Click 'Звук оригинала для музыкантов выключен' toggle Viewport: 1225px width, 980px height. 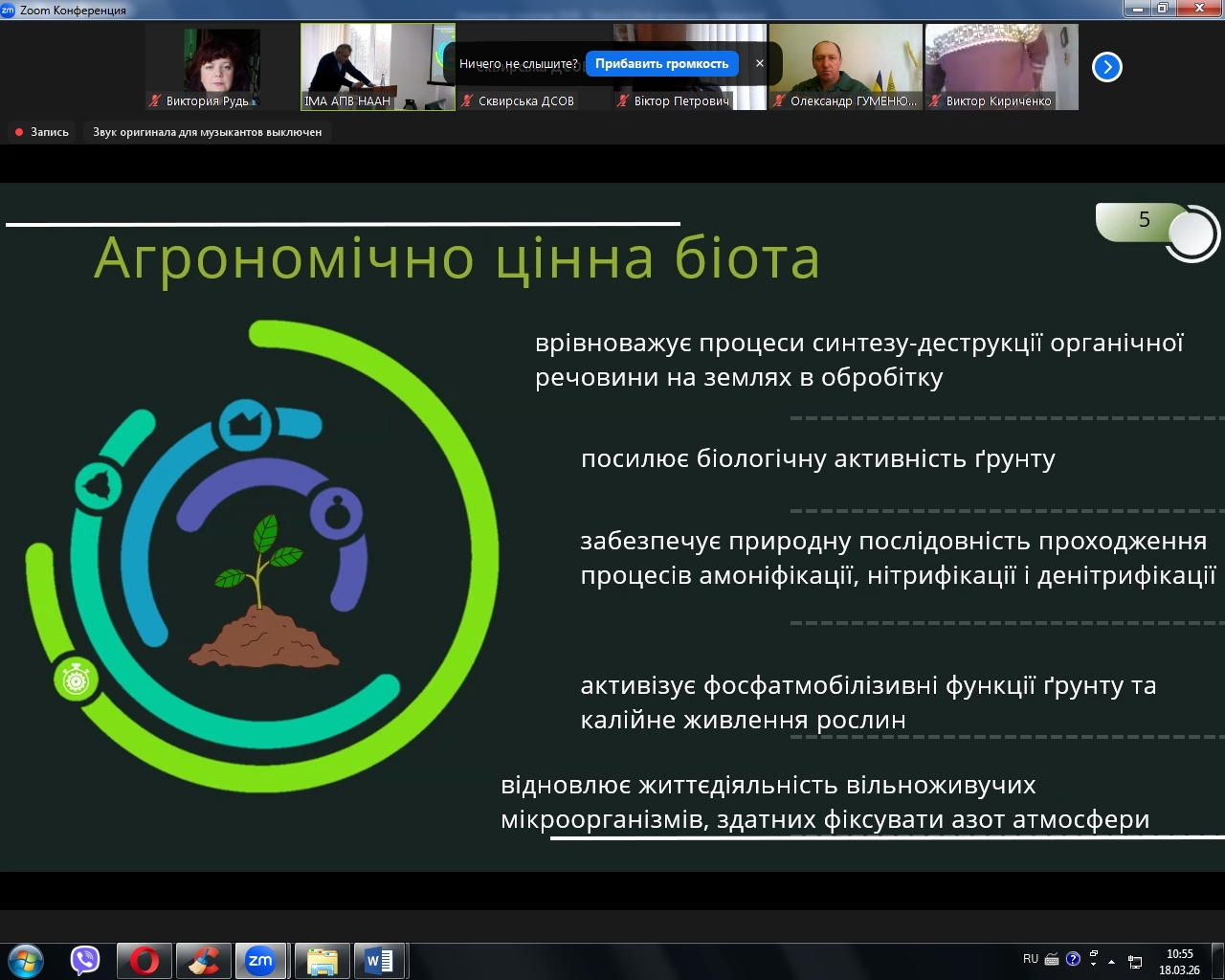click(x=207, y=132)
